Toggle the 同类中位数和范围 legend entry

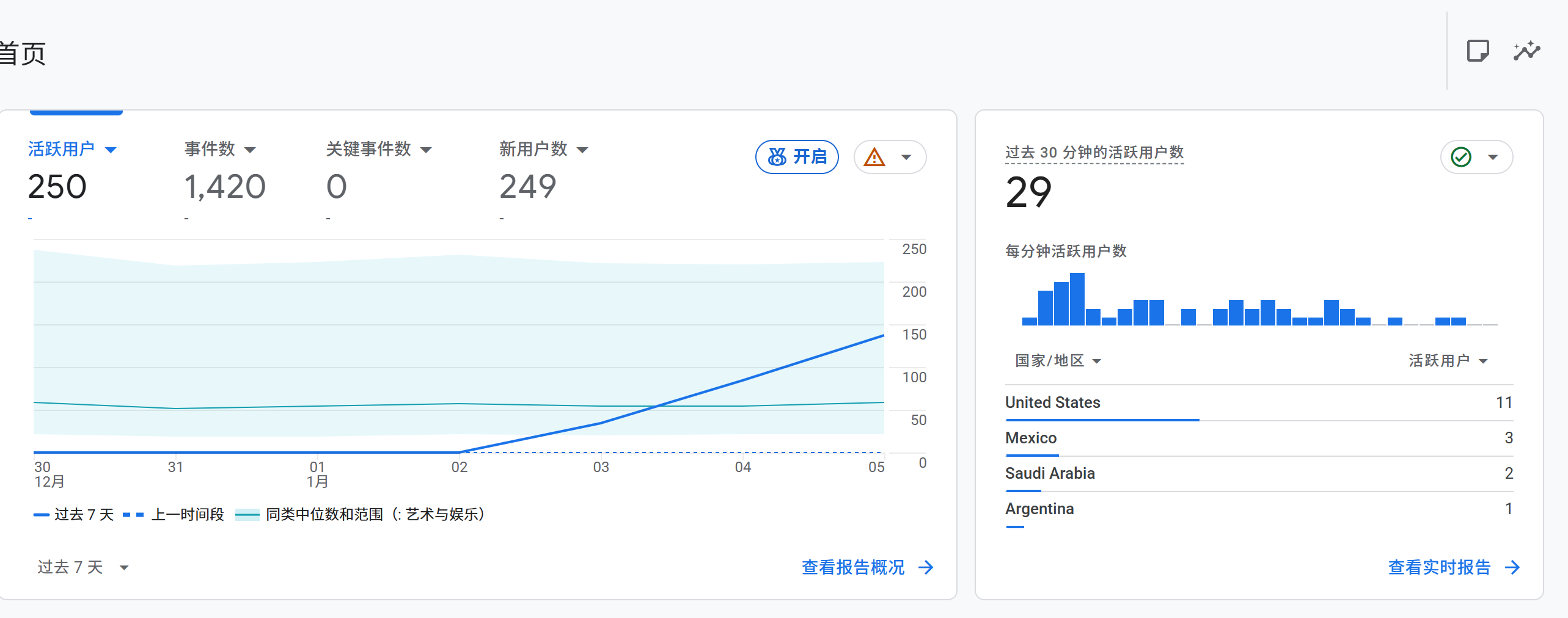click(361, 515)
